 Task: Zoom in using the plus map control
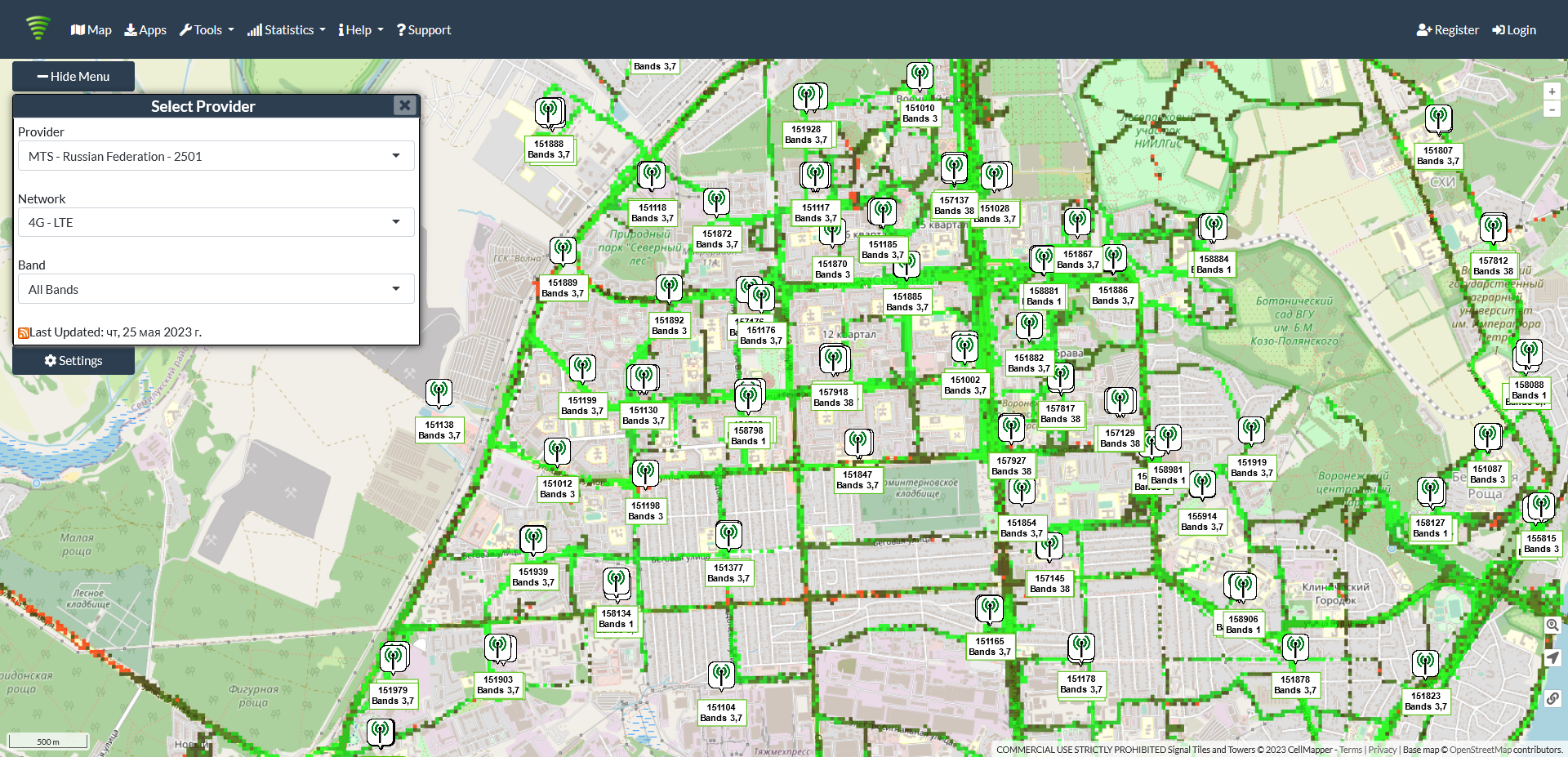(1552, 91)
